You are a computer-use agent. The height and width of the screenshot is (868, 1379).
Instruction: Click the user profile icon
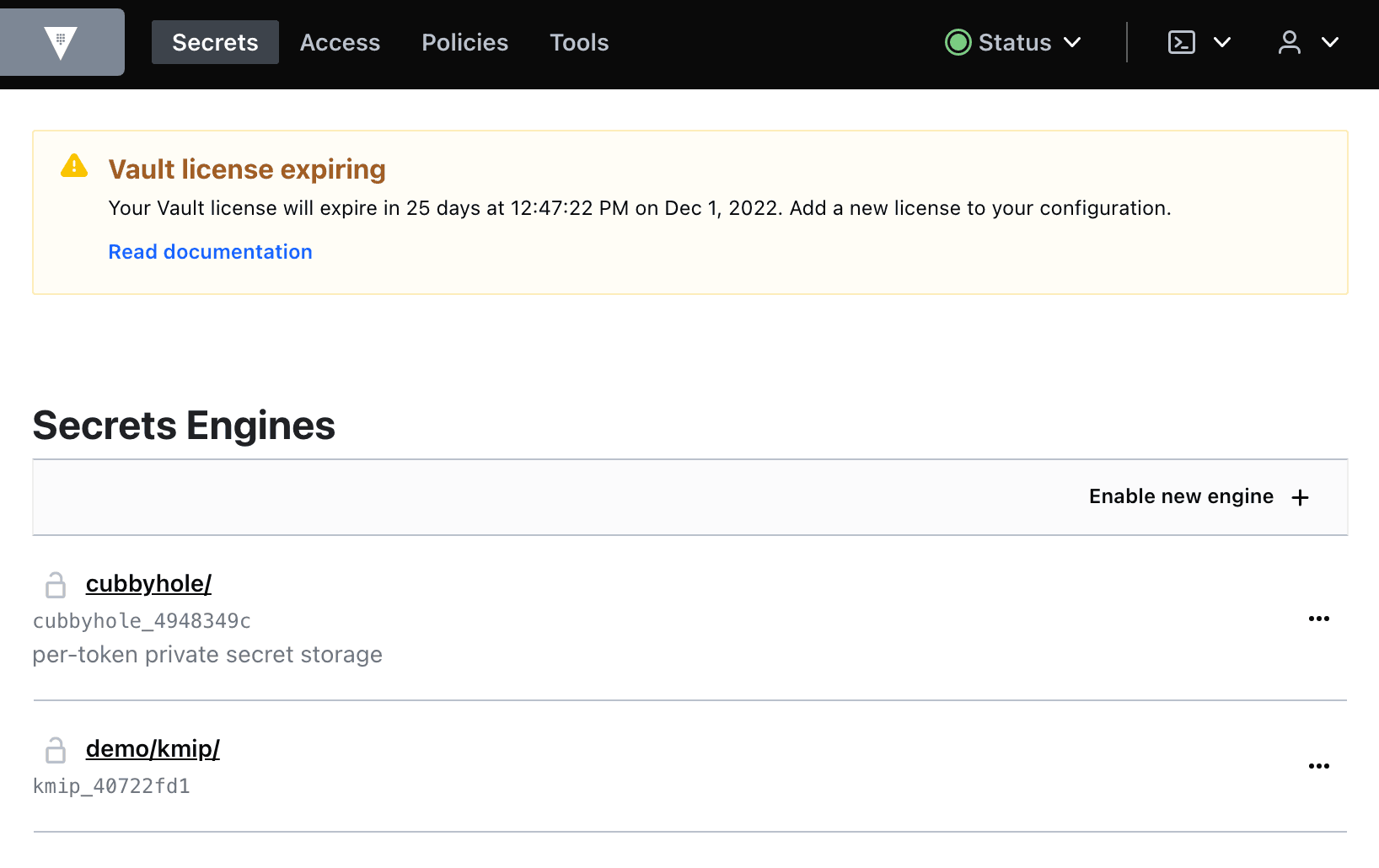point(1289,42)
